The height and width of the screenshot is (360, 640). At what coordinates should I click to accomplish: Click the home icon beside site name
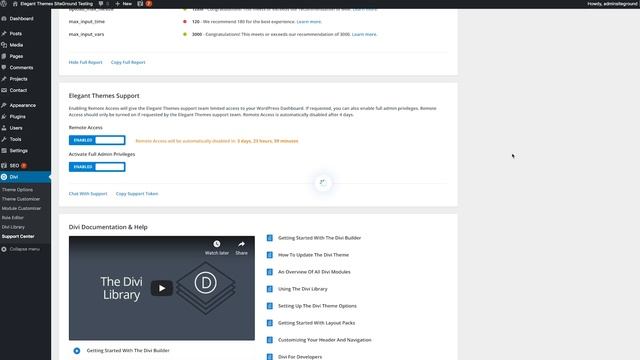pos(15,4)
